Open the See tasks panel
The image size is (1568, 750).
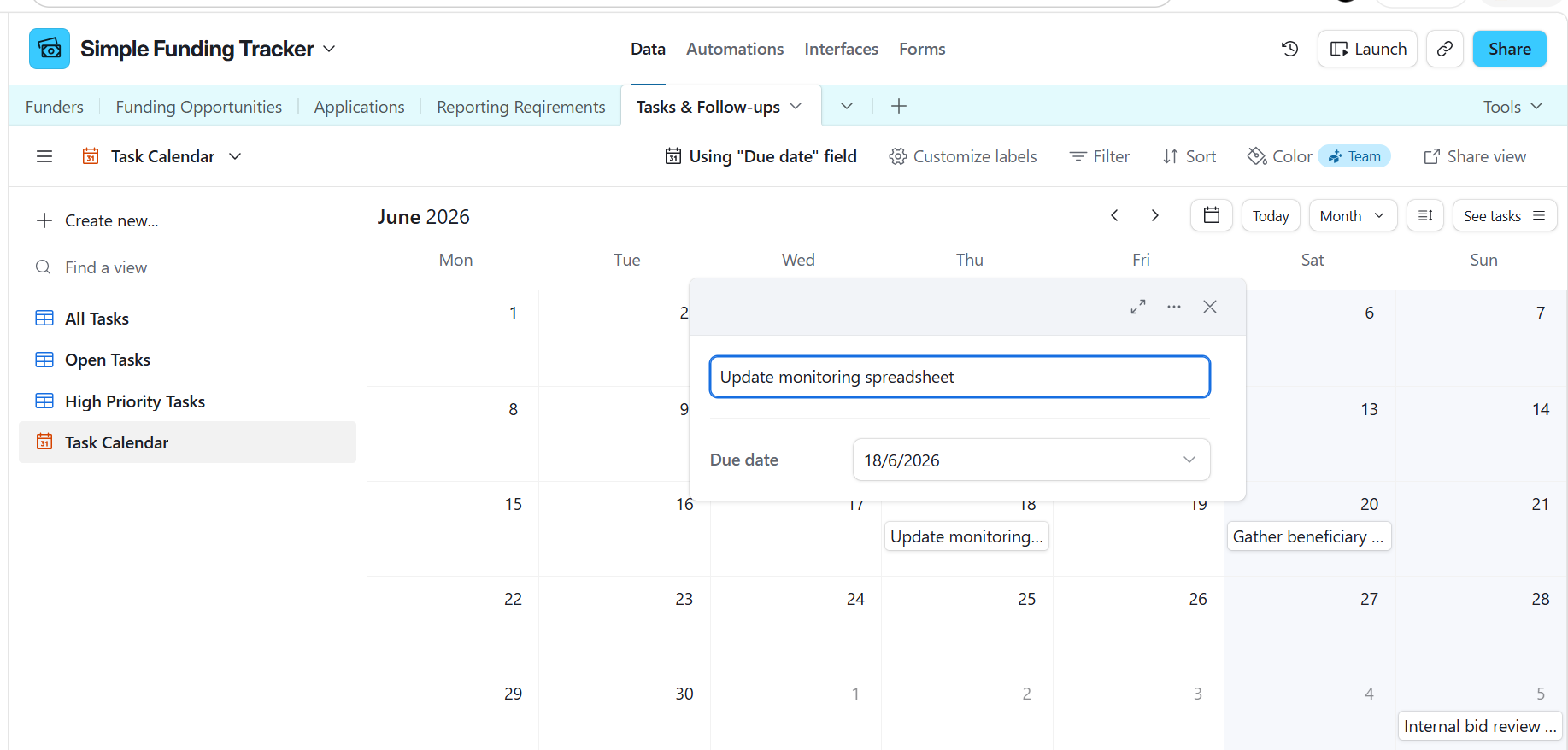(x=1505, y=215)
